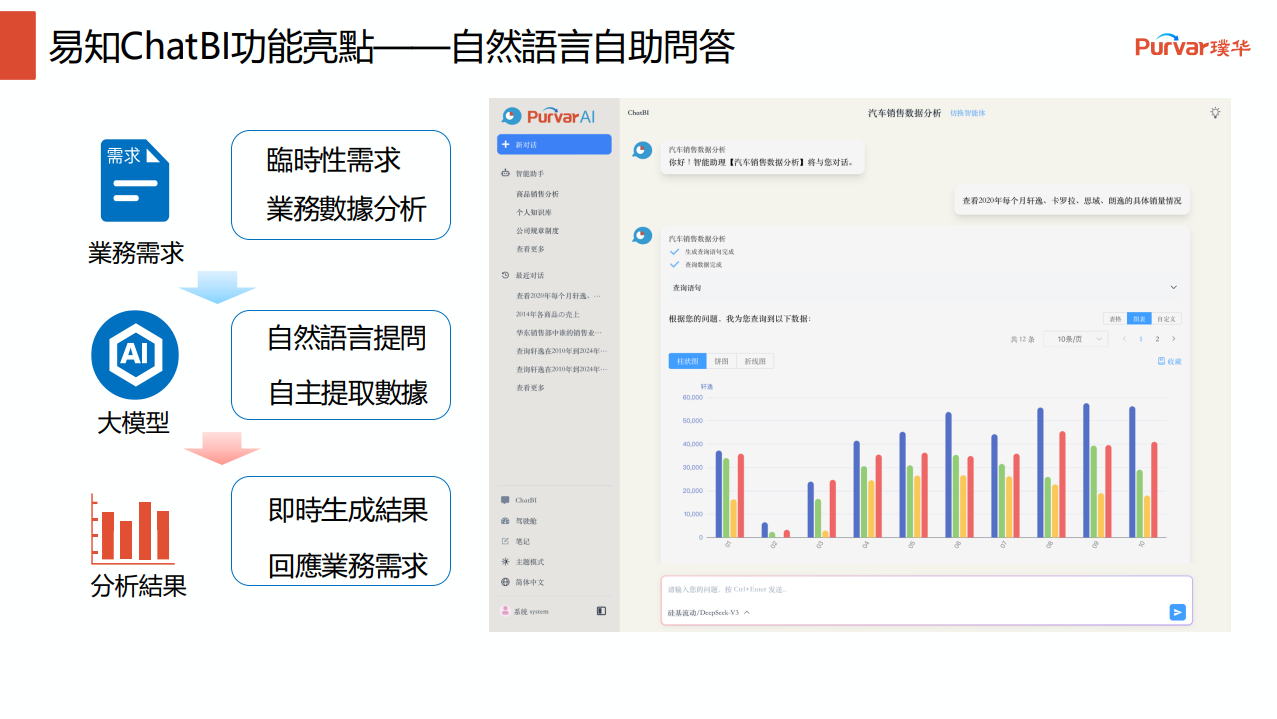Go to next page arrow
The width and height of the screenshot is (1277, 719).
[1174, 339]
